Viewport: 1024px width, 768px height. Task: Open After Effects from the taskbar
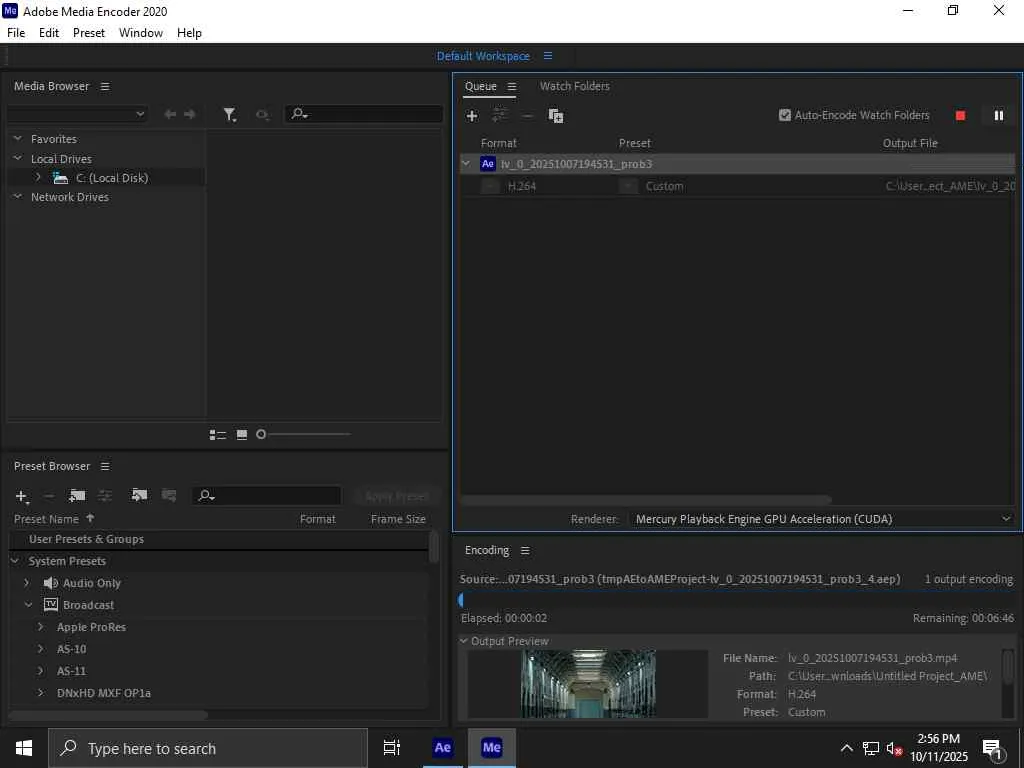[442, 748]
